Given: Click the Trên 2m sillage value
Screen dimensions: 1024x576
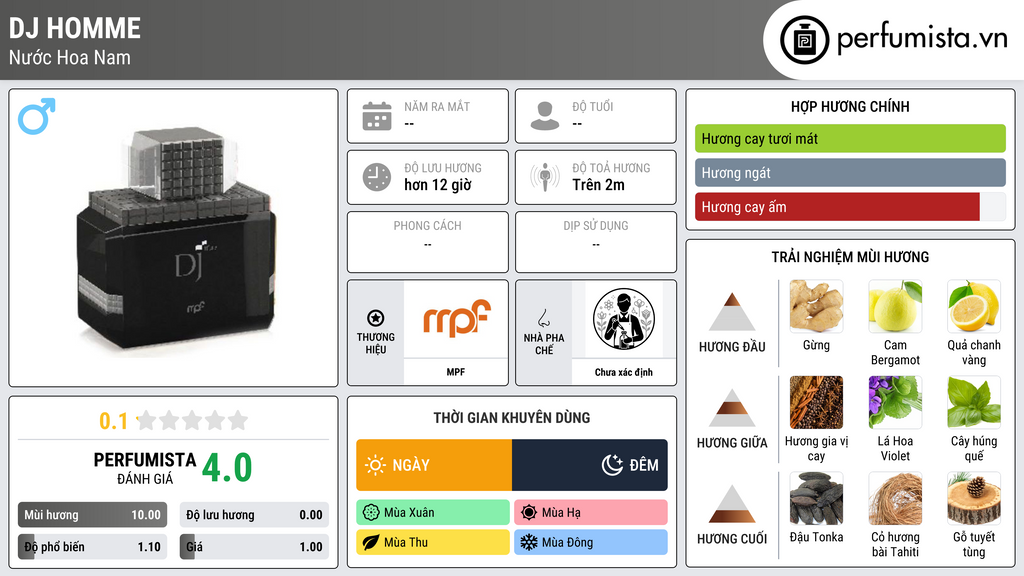Looking at the screenshot, I should (598, 185).
